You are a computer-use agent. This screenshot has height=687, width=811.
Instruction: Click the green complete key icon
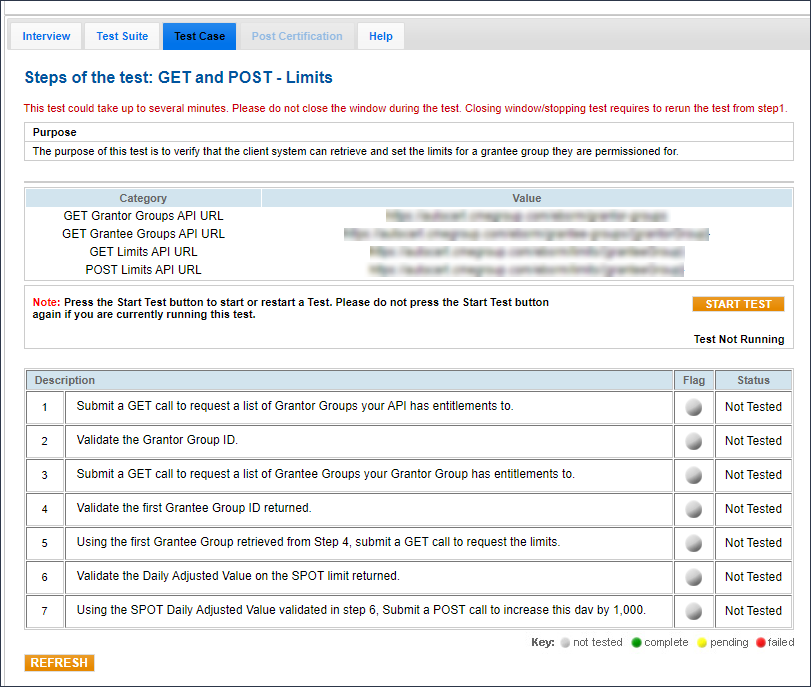tap(636, 643)
